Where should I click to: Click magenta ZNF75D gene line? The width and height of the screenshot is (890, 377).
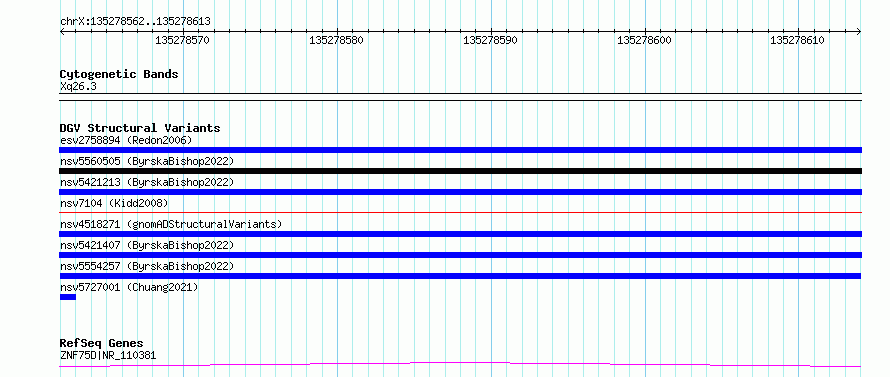(460, 364)
